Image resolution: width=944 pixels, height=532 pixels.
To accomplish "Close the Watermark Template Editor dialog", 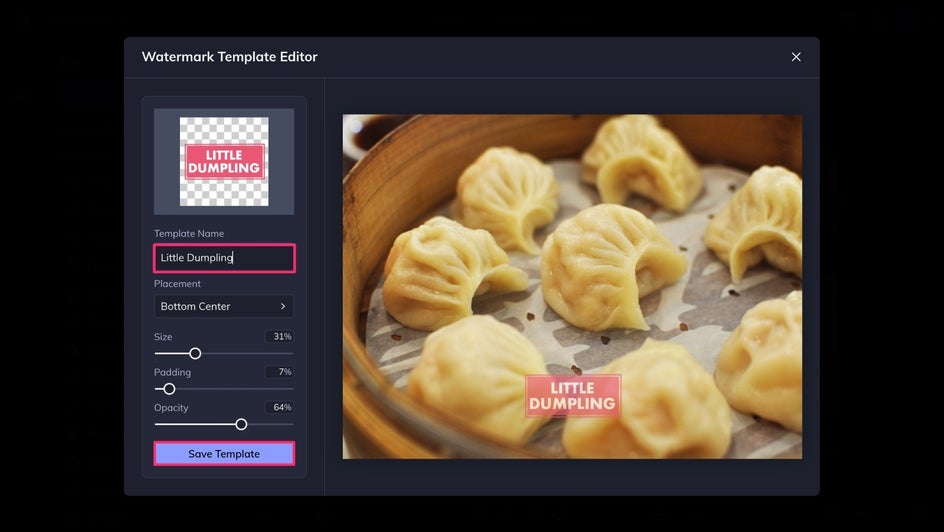I will point(796,57).
